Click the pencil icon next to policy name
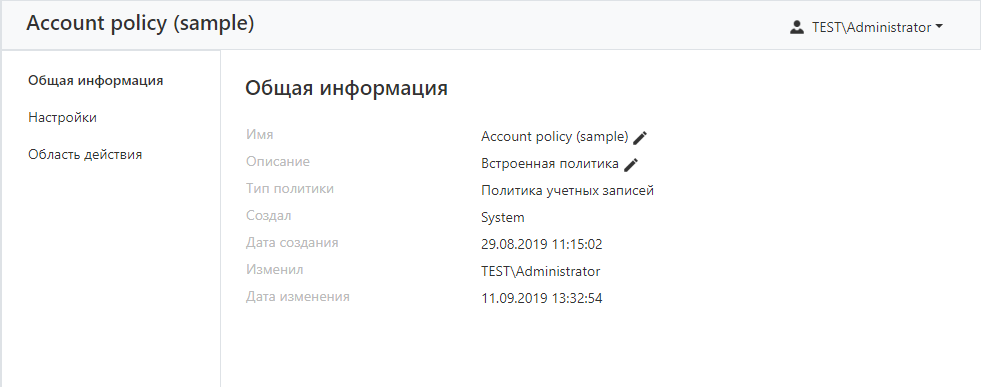 [640, 138]
